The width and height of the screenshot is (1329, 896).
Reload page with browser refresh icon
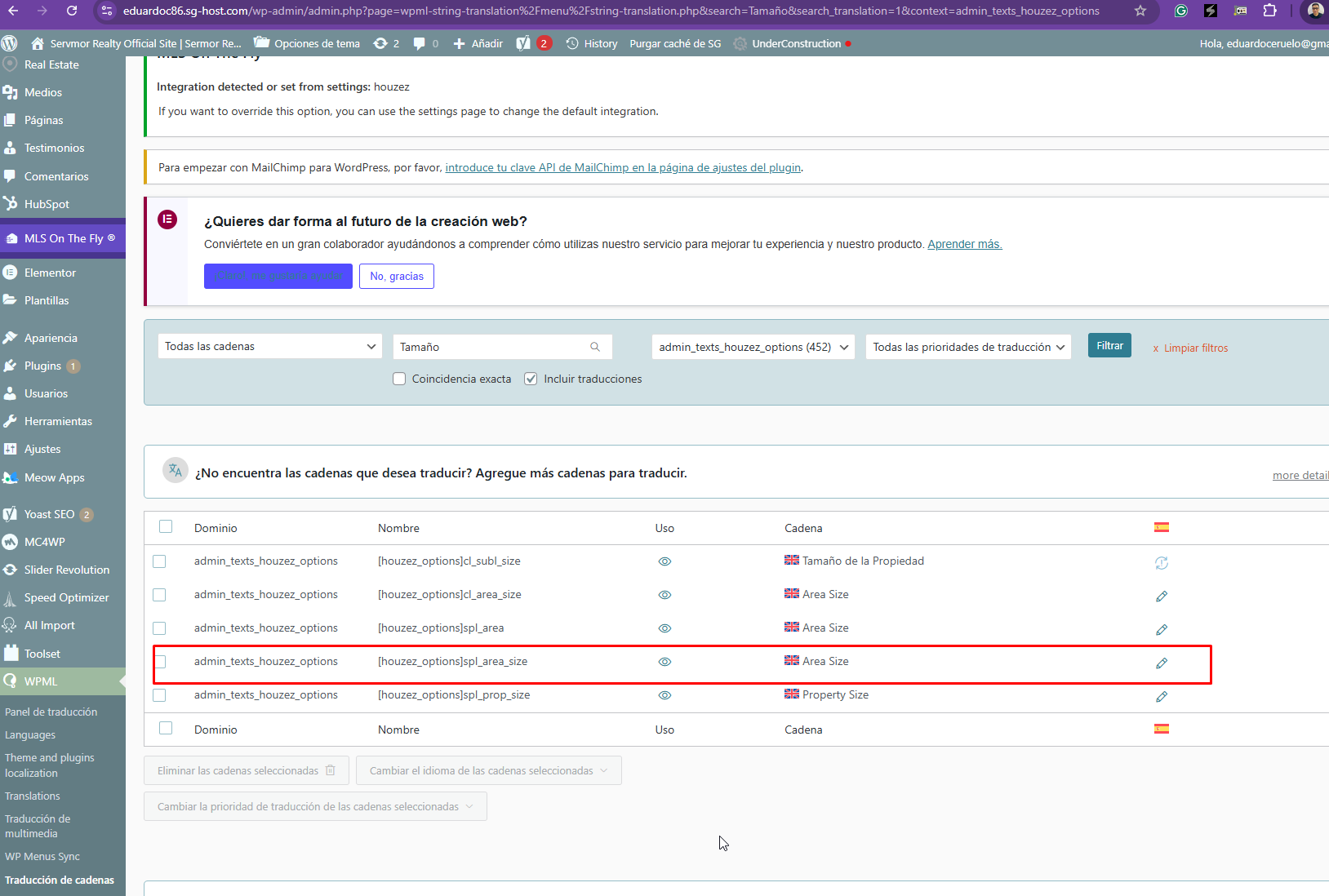click(x=72, y=11)
